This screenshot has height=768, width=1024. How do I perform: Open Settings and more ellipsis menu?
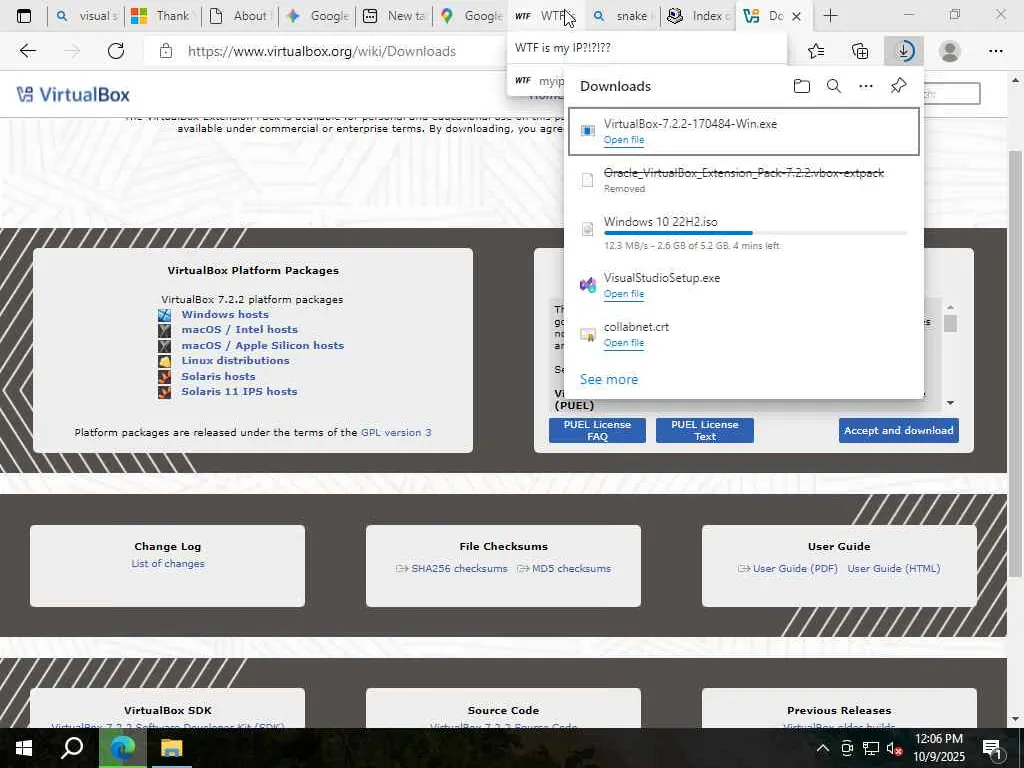995,51
